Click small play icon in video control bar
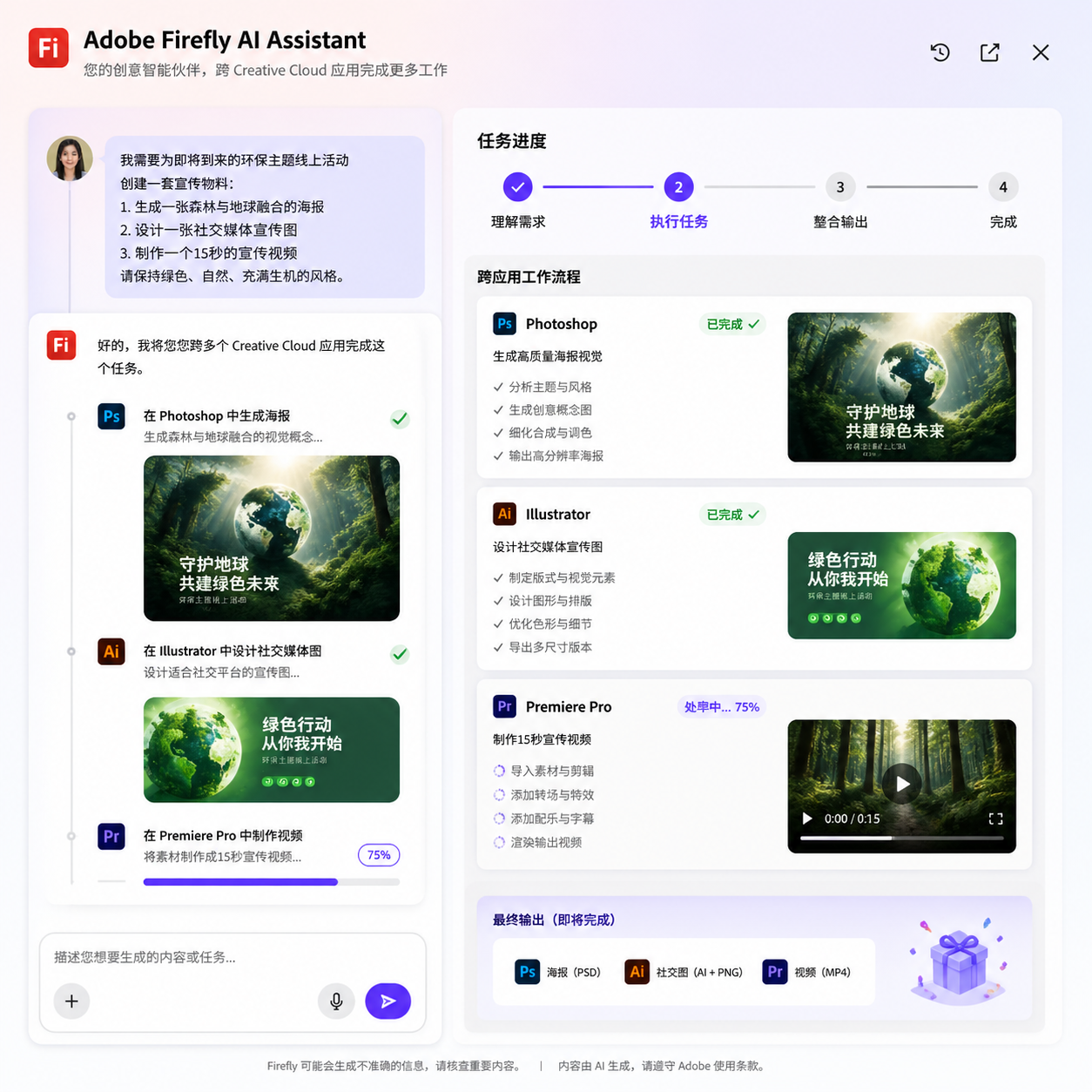The image size is (1092, 1092). 807,819
